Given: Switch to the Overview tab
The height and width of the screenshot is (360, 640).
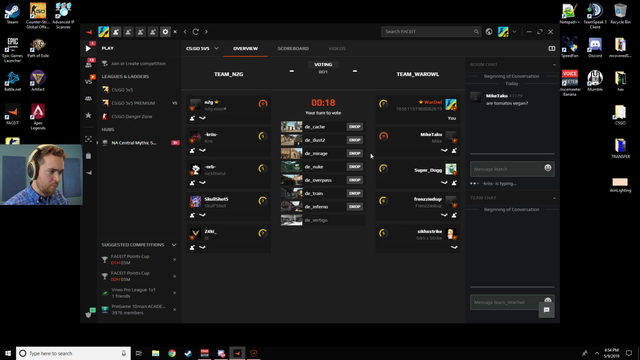Looking at the screenshot, I should click(x=245, y=49).
